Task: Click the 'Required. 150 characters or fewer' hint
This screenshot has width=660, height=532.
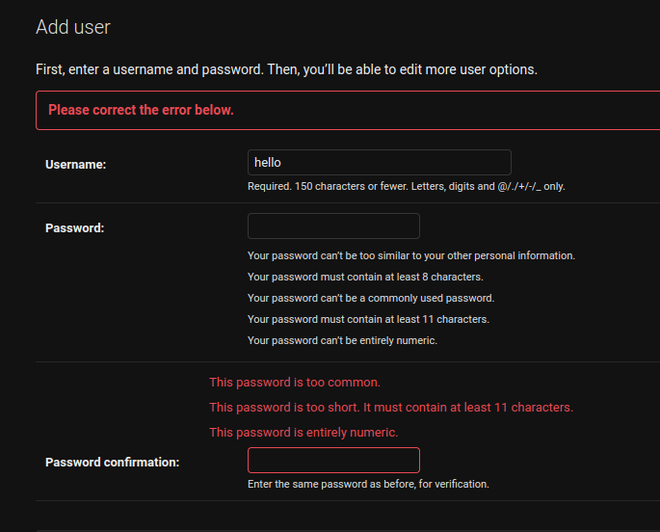Action: 407,186
